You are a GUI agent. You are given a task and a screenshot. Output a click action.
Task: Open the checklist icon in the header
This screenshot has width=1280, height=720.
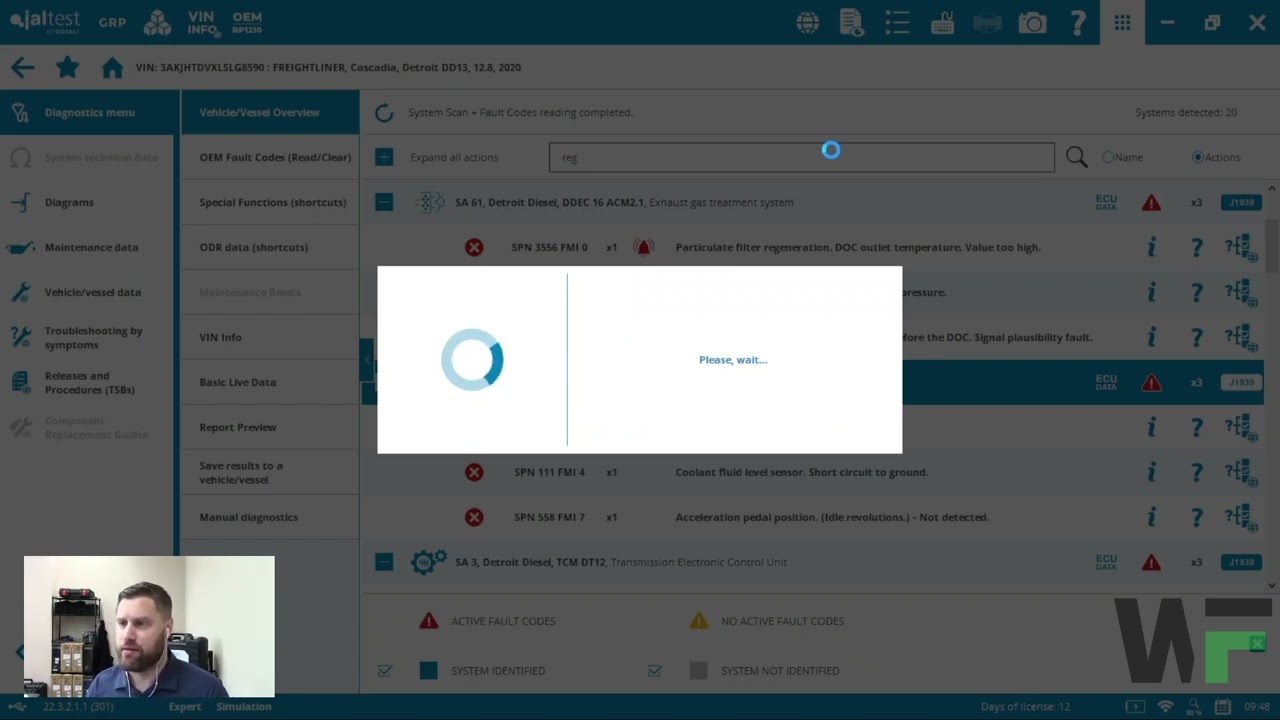click(897, 22)
